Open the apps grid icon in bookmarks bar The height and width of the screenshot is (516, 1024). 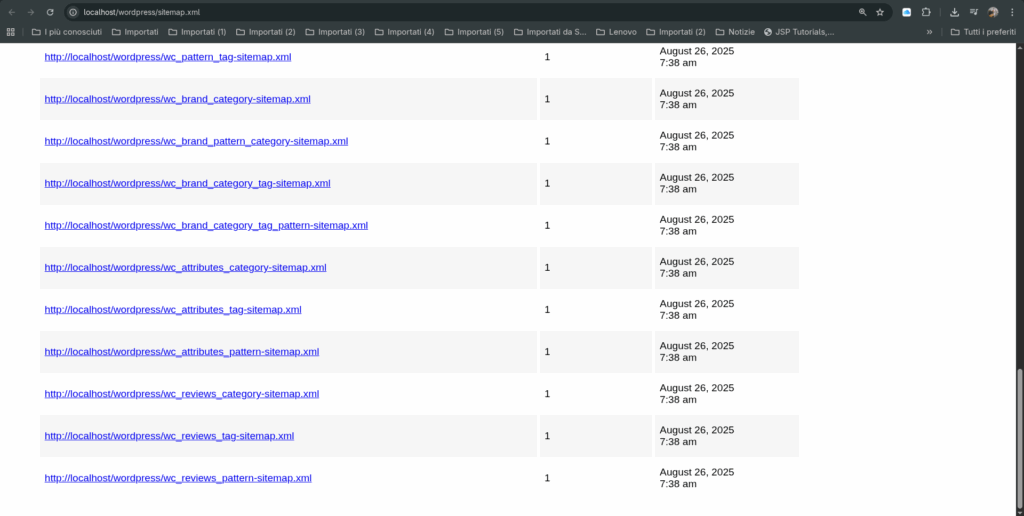tap(10, 31)
